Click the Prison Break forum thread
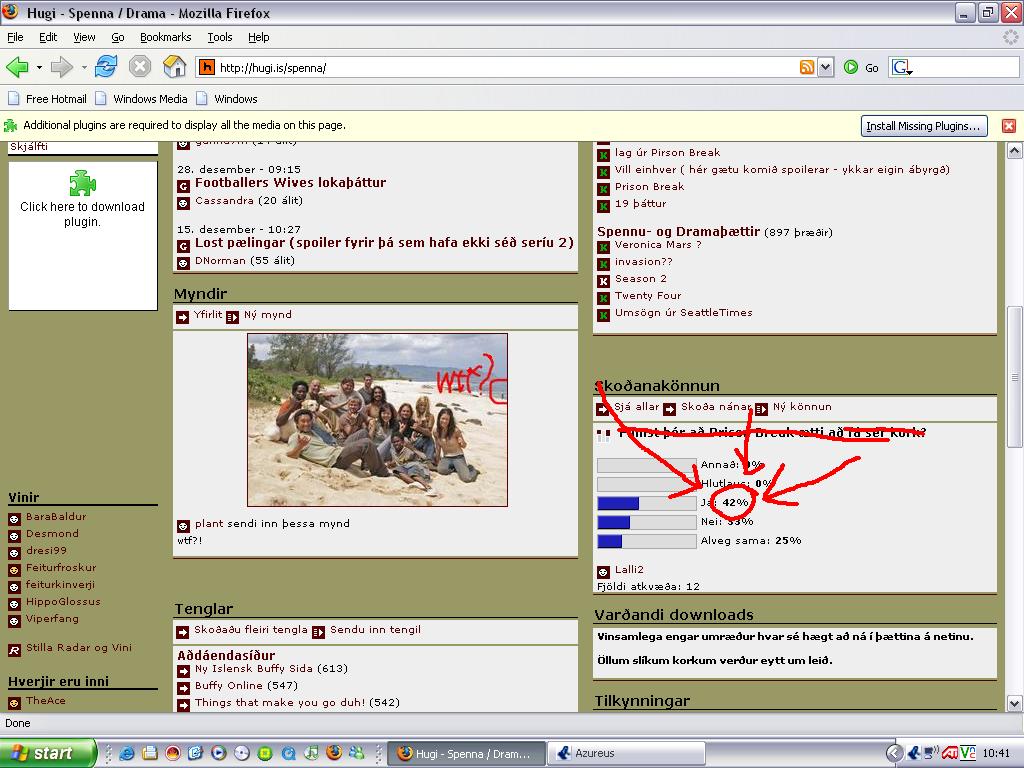1024x768 pixels. [649, 187]
